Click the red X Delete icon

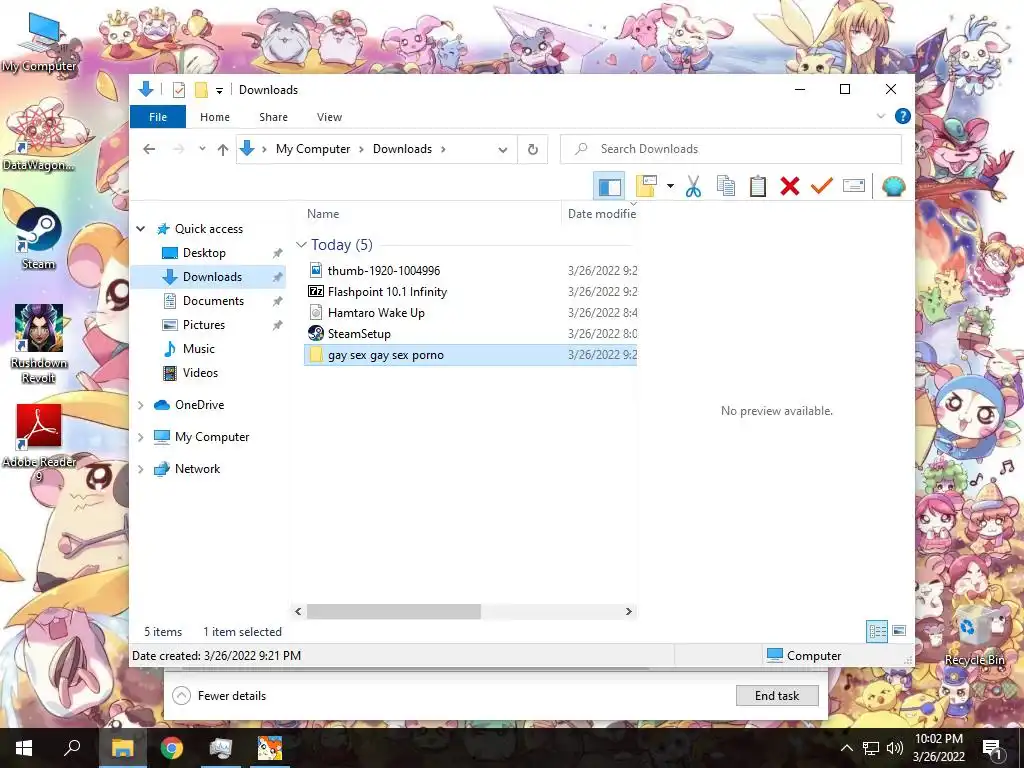[x=790, y=186]
